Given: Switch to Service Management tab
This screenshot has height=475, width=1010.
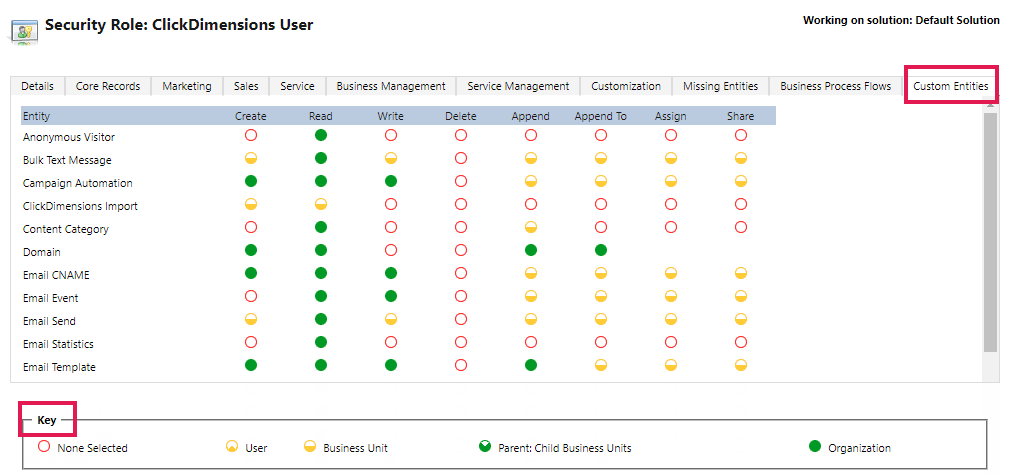Looking at the screenshot, I should (x=519, y=86).
